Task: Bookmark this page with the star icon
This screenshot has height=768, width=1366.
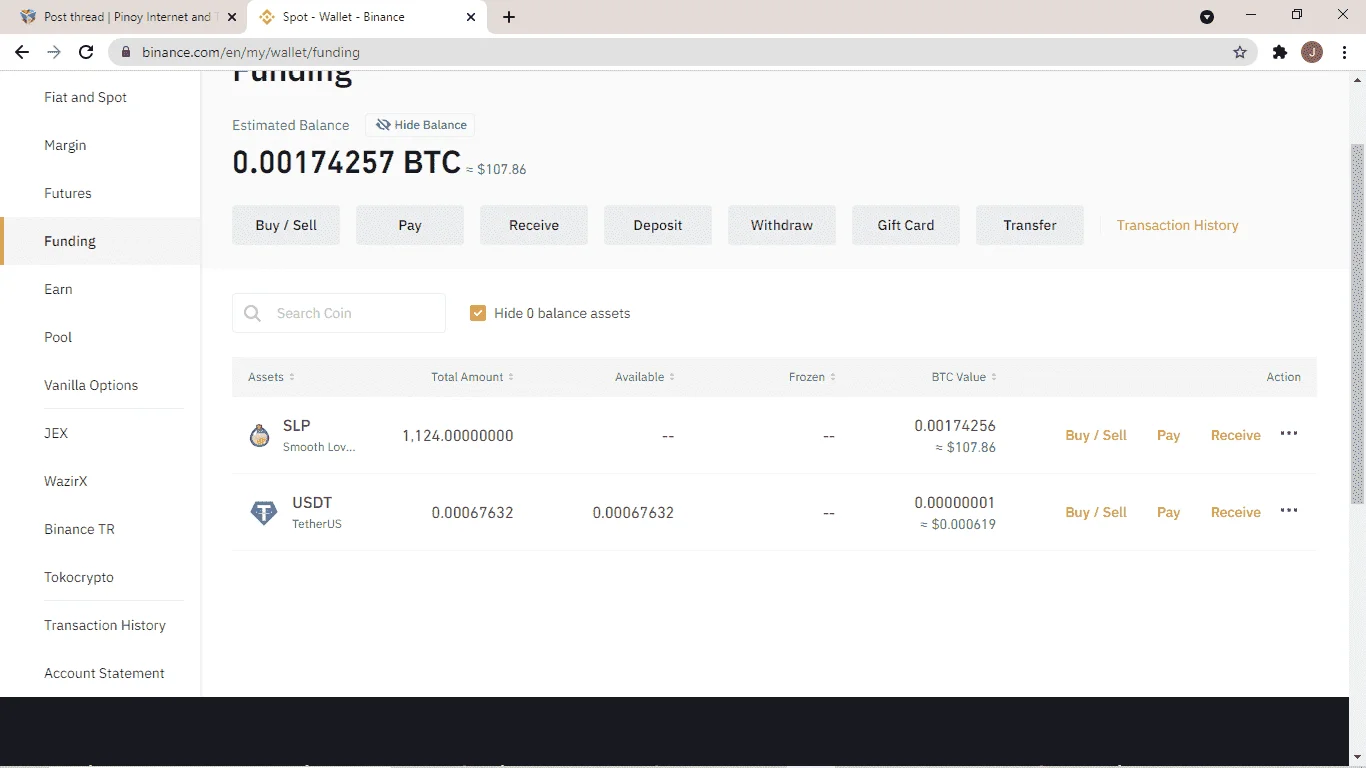Action: (1240, 52)
